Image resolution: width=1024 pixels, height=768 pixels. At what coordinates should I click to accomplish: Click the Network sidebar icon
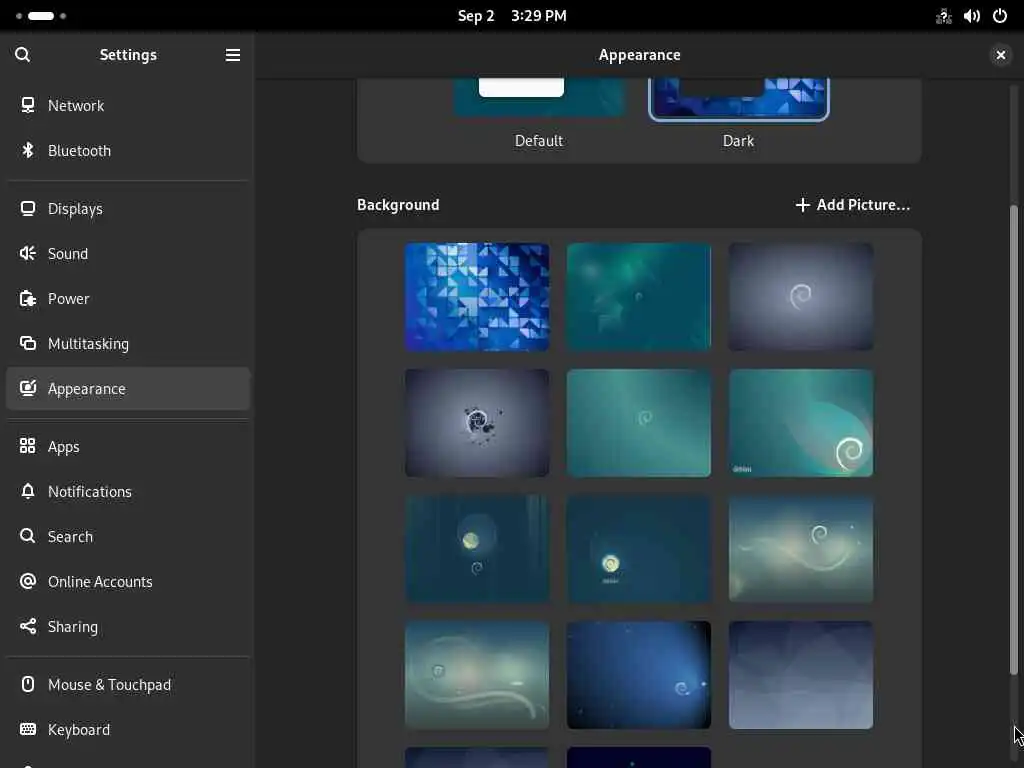(27, 105)
